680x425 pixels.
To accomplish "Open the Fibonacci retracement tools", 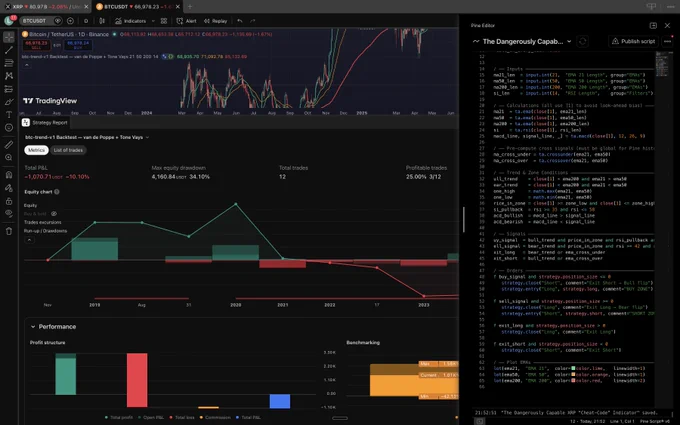I will click(x=9, y=63).
